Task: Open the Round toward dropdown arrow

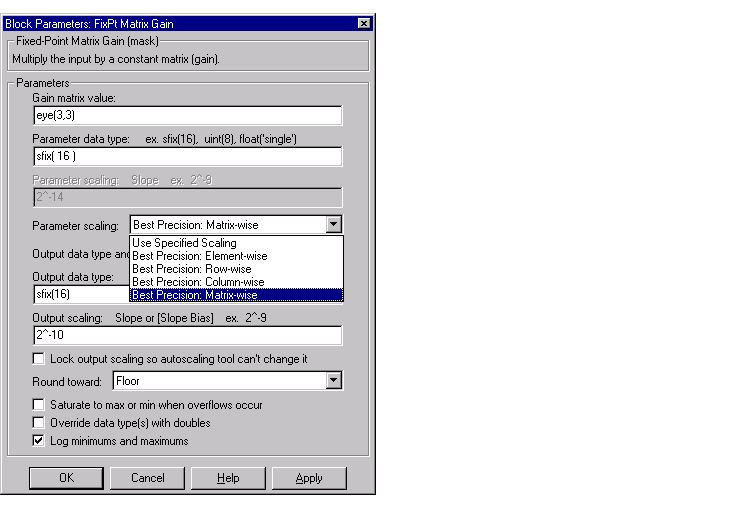Action: (x=333, y=381)
